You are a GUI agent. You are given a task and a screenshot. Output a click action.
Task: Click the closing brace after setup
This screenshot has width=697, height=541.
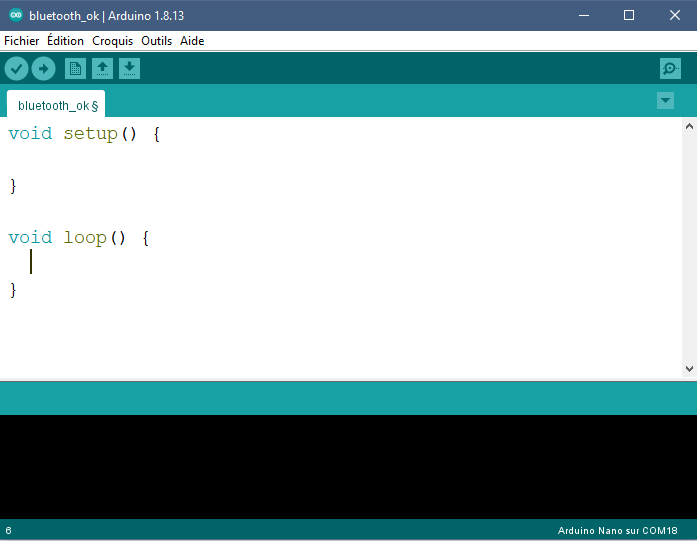pos(13,186)
